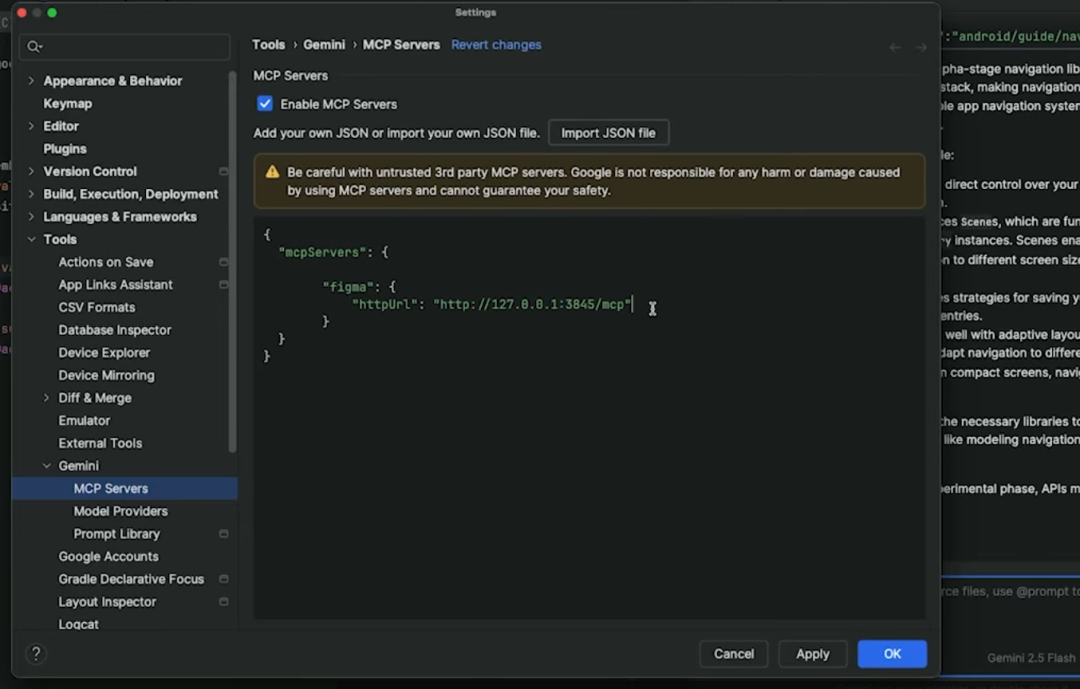Click the Import JSON file button
The height and width of the screenshot is (689, 1080).
608,132
